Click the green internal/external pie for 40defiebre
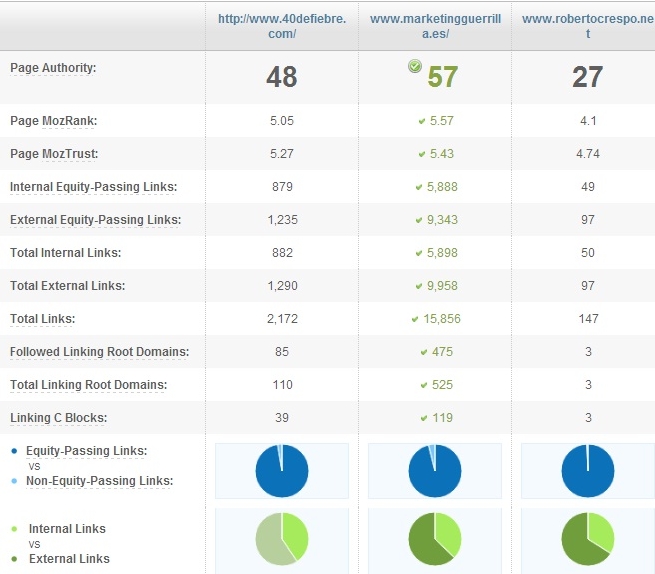The image size is (655, 574). point(282,539)
